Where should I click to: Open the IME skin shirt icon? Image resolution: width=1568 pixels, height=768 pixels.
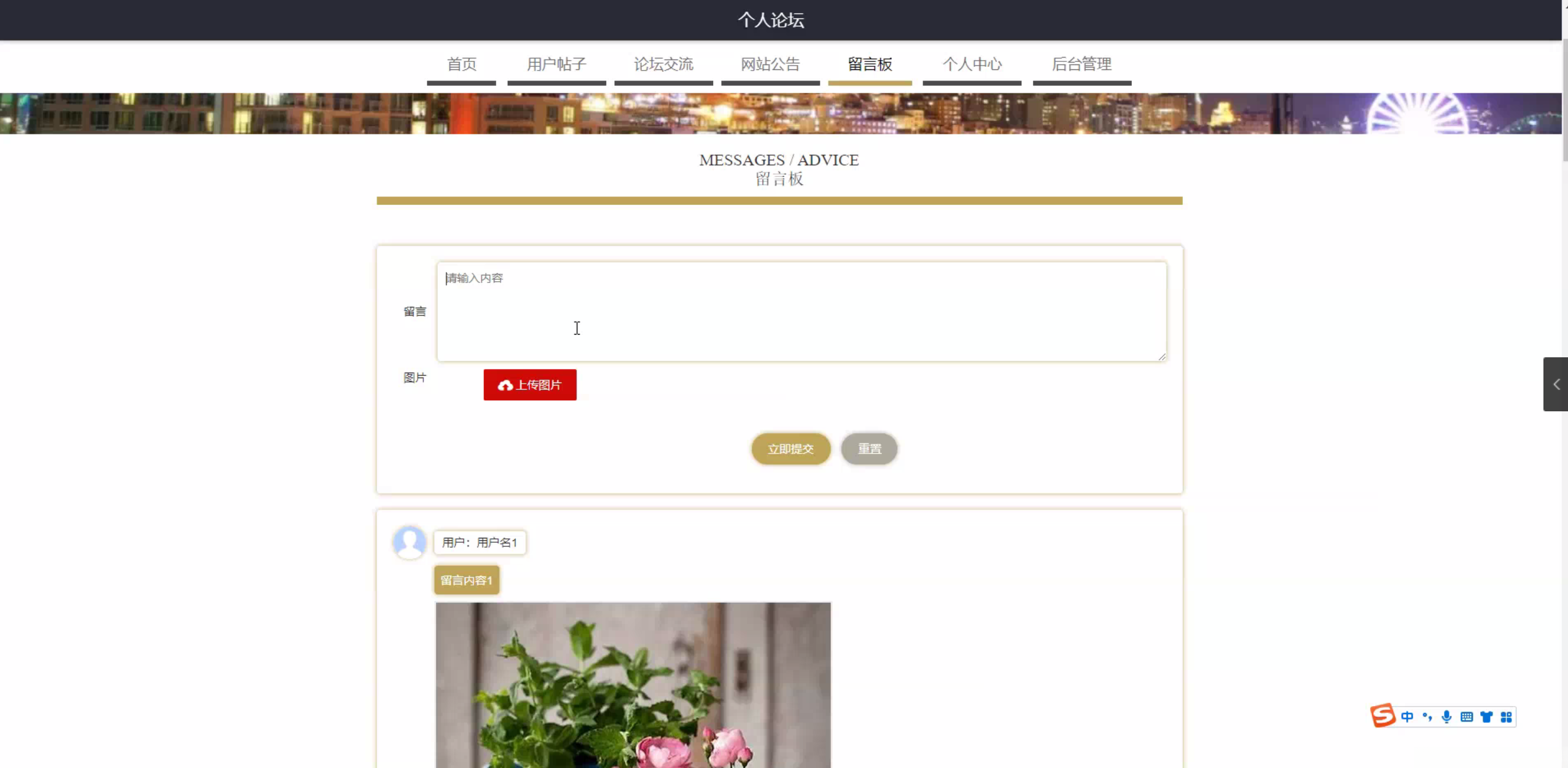[x=1486, y=717]
